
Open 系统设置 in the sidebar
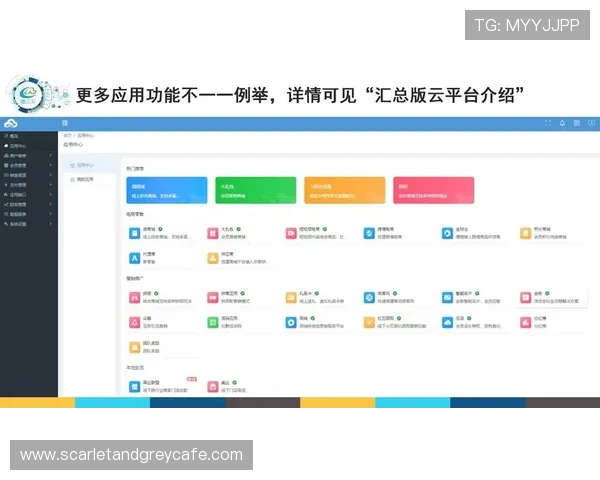pyautogui.click(x=29, y=224)
